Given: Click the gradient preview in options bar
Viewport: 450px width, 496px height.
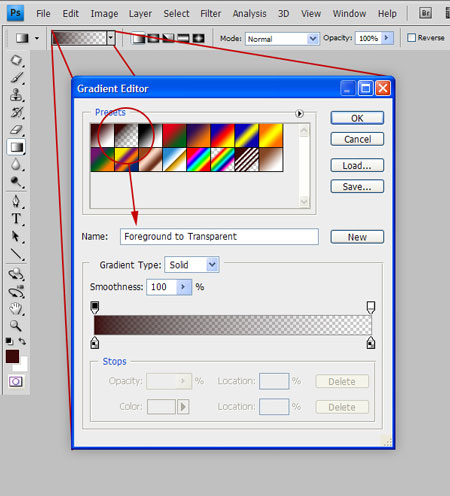Looking at the screenshot, I should pyautogui.click(x=79, y=38).
